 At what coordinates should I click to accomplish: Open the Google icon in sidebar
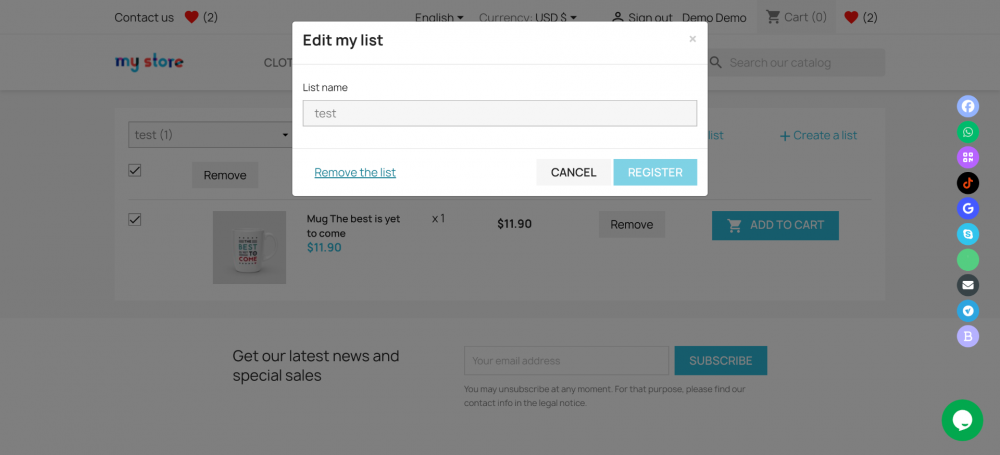pyautogui.click(x=968, y=209)
